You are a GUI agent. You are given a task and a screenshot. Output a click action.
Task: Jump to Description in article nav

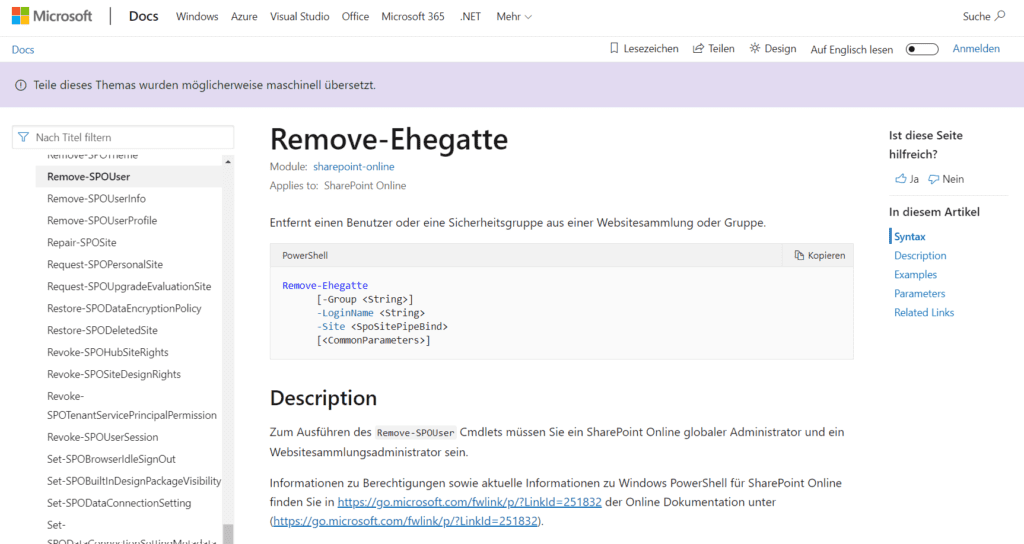tap(920, 255)
